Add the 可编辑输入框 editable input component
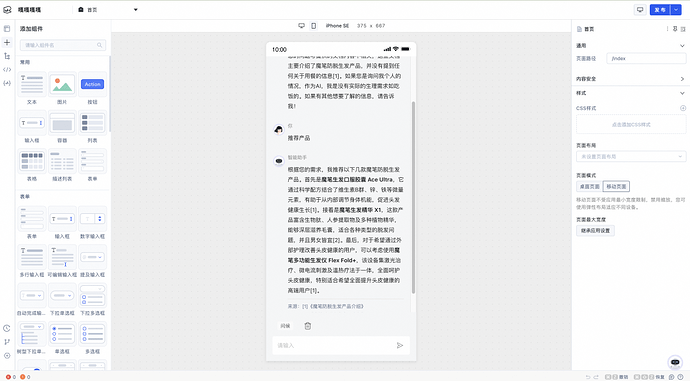This screenshot has width=690, height=381. point(62,262)
